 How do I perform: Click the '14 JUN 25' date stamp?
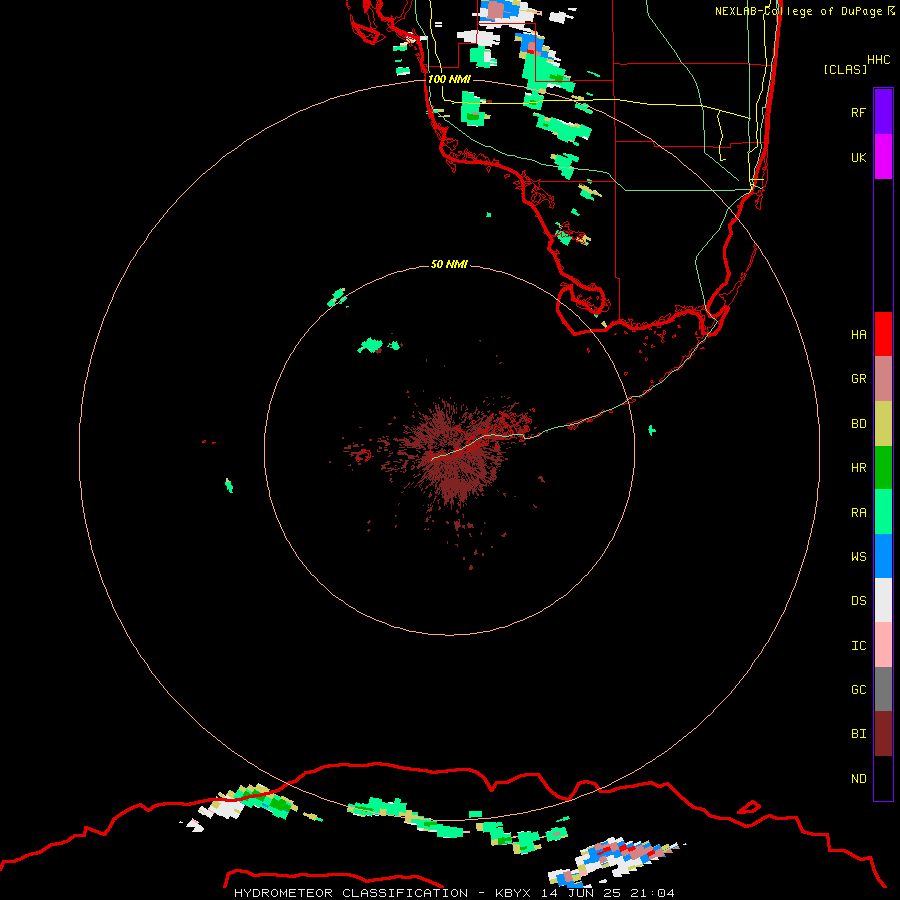tap(581, 893)
